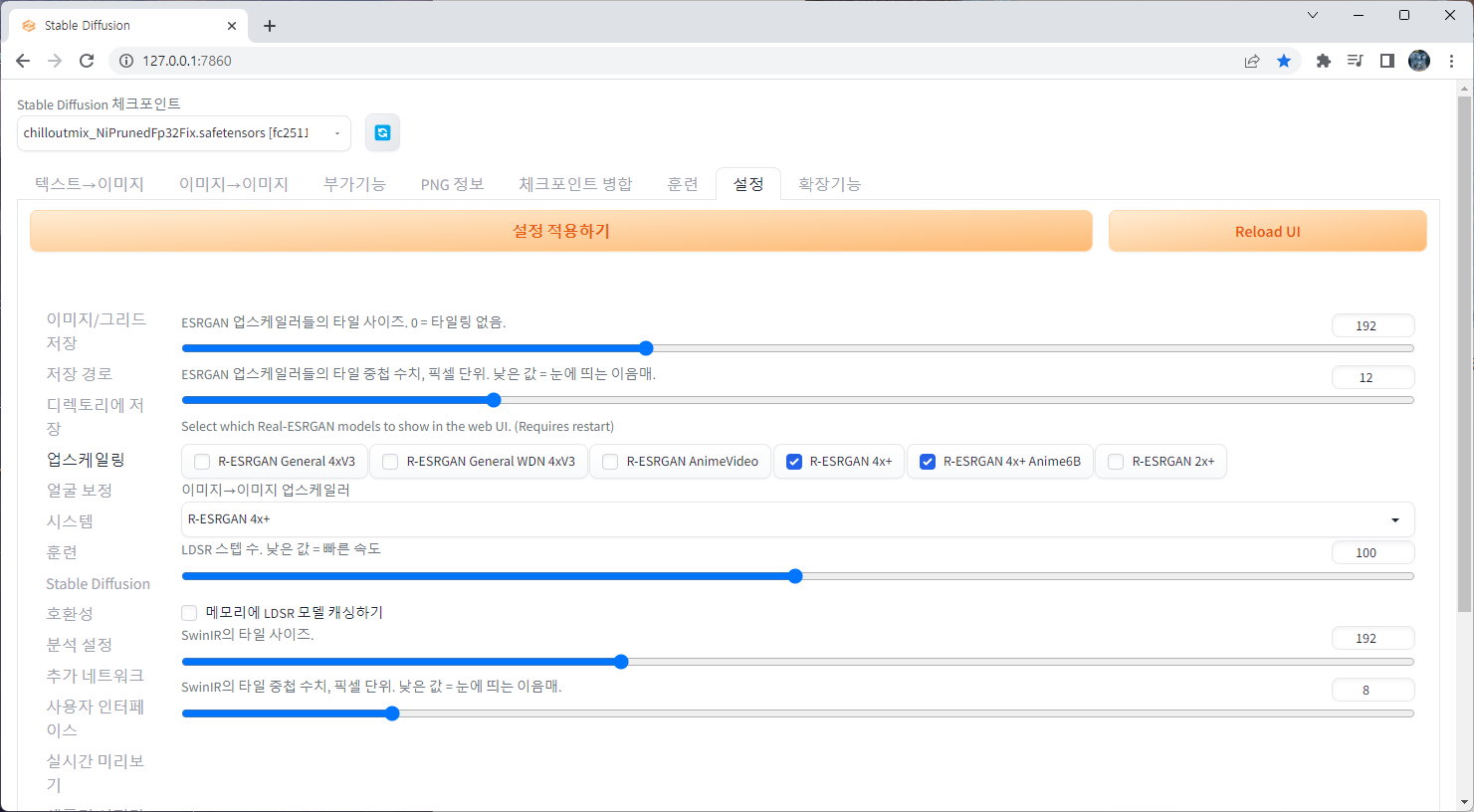View site information icon in address bar

coord(126,61)
